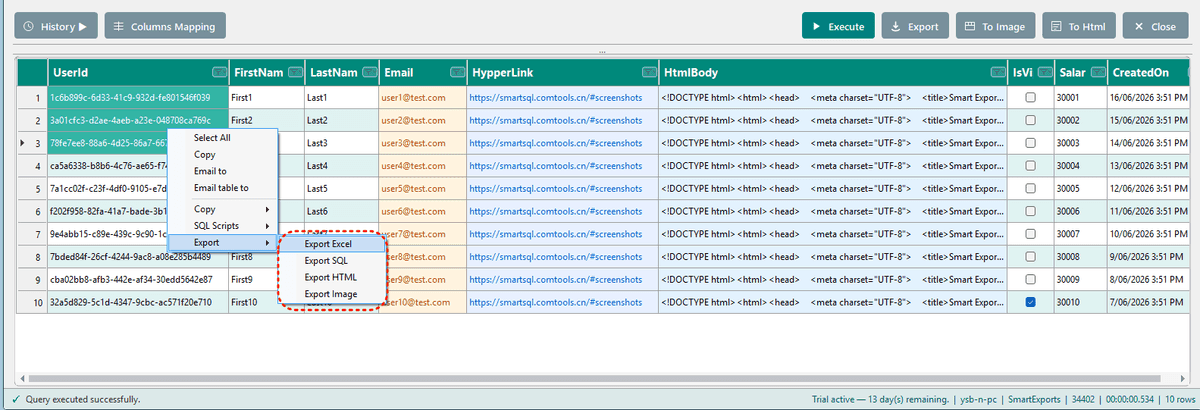The height and width of the screenshot is (410, 1200).
Task: Choose Export Image from the submenu
Action: 331,294
